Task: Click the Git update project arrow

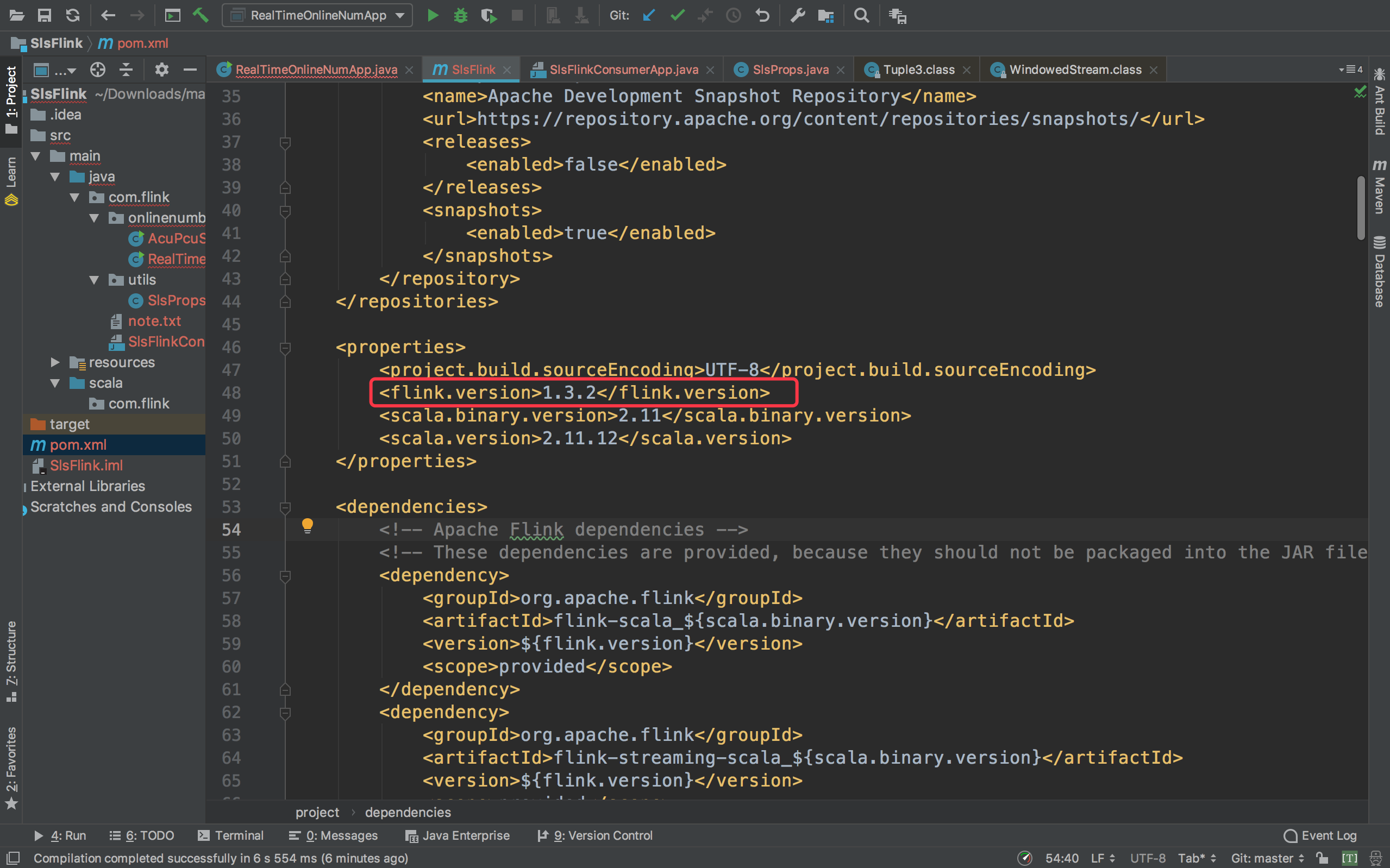Action: coord(649,16)
